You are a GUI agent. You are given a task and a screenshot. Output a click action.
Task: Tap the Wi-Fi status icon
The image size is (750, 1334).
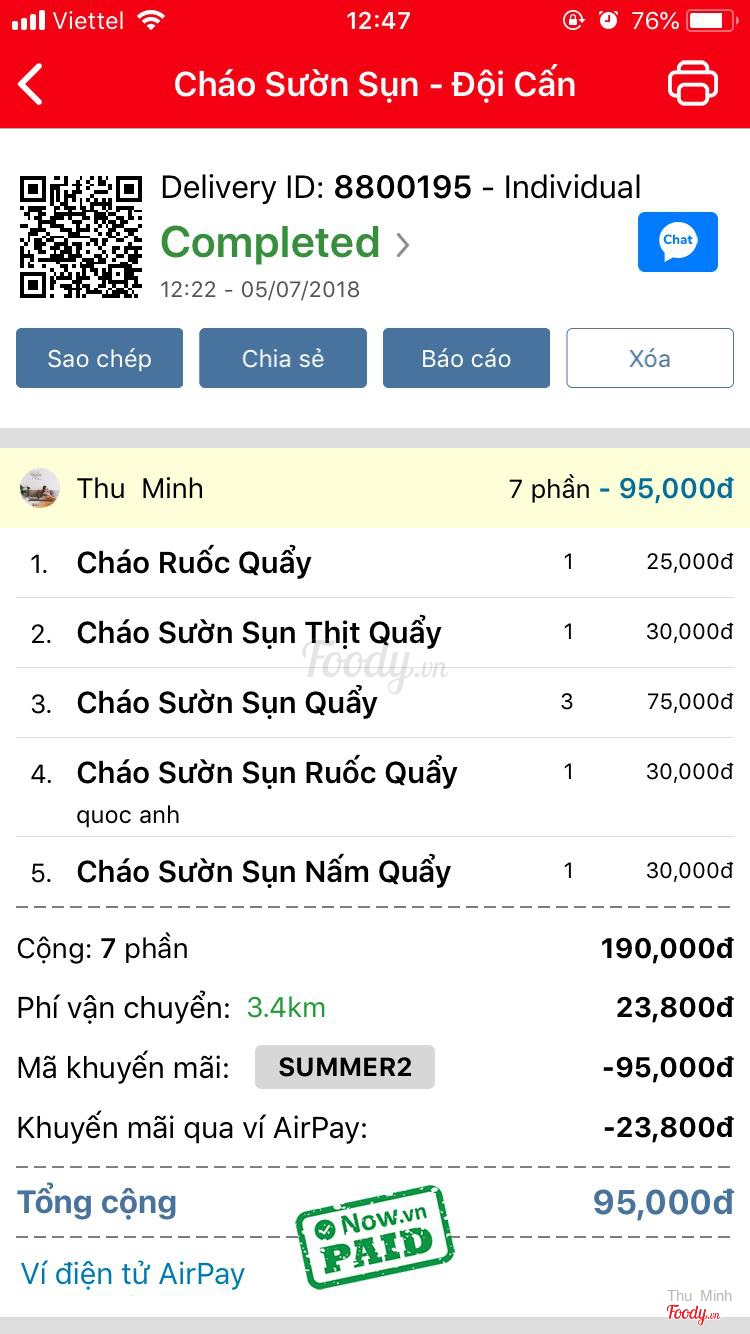click(x=151, y=20)
